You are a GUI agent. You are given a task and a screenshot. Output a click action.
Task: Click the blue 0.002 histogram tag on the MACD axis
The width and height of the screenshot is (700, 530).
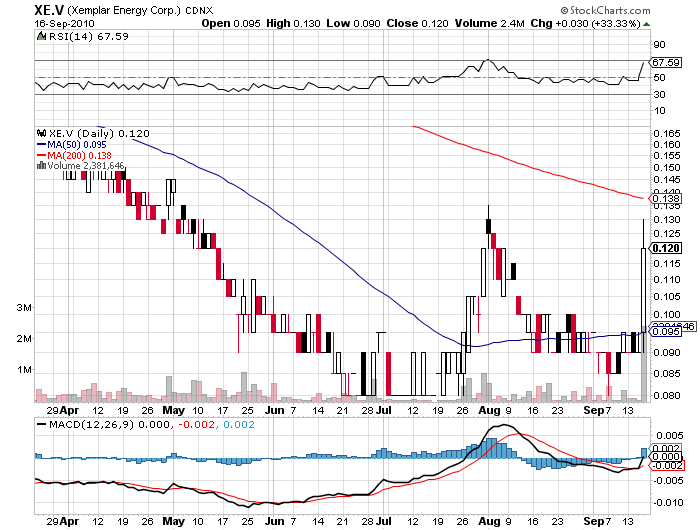667,448
